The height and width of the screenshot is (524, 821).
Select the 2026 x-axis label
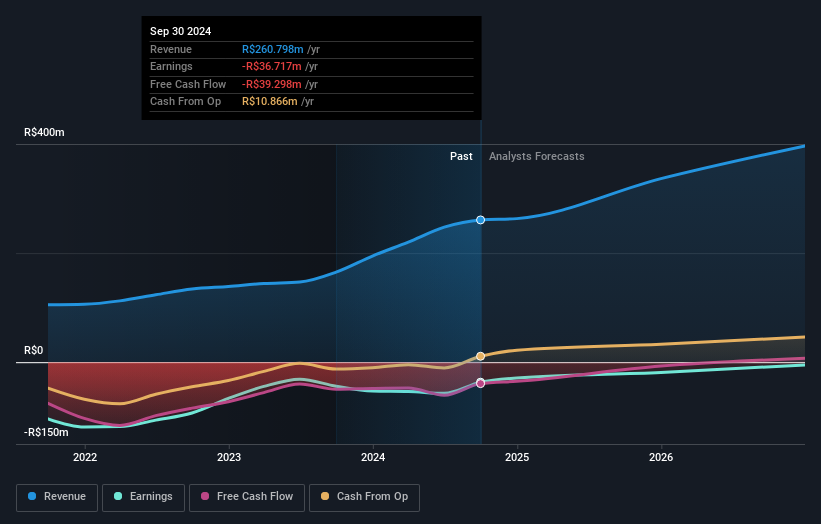click(661, 457)
